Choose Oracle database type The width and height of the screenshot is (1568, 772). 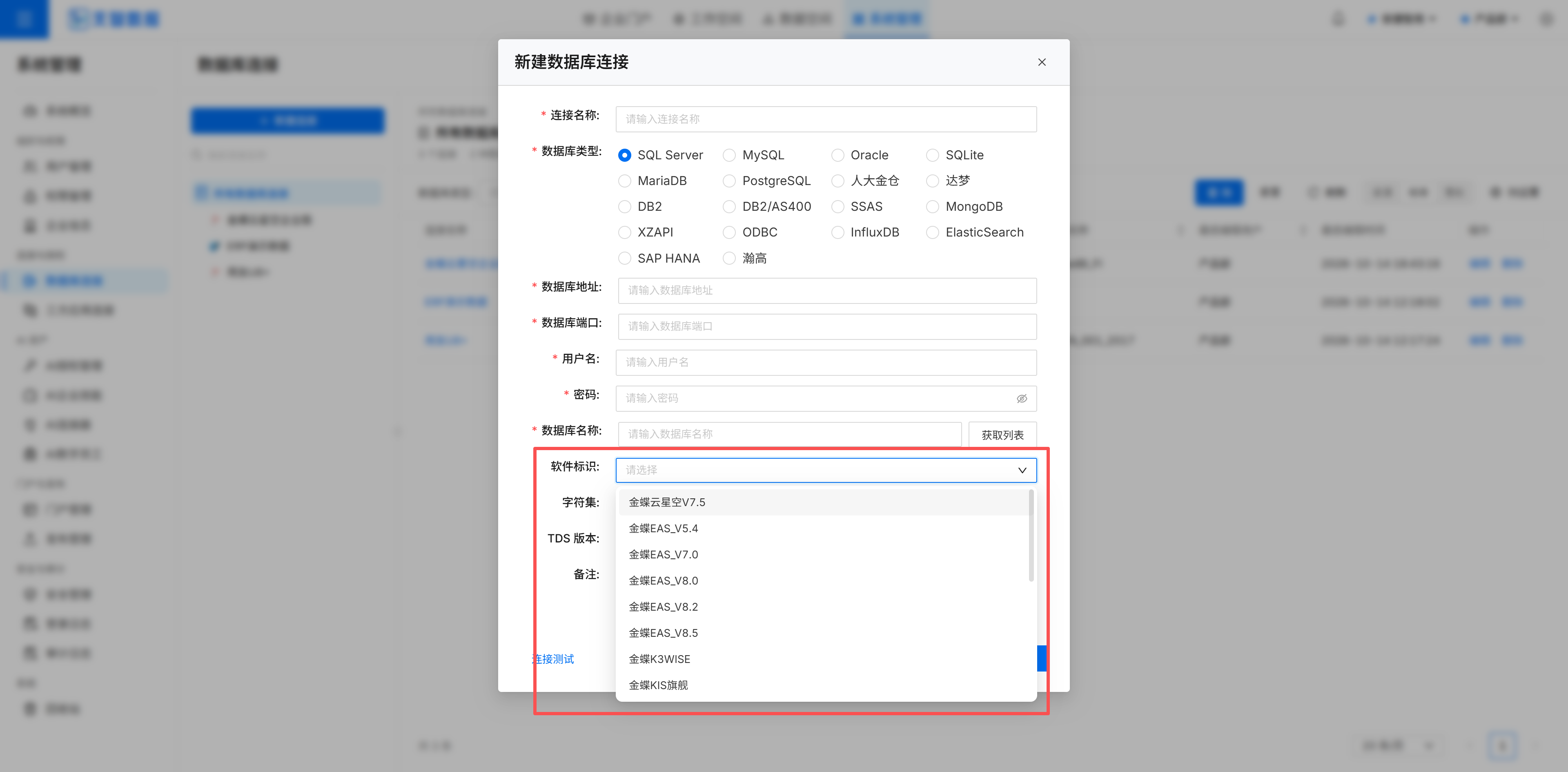[860, 155]
